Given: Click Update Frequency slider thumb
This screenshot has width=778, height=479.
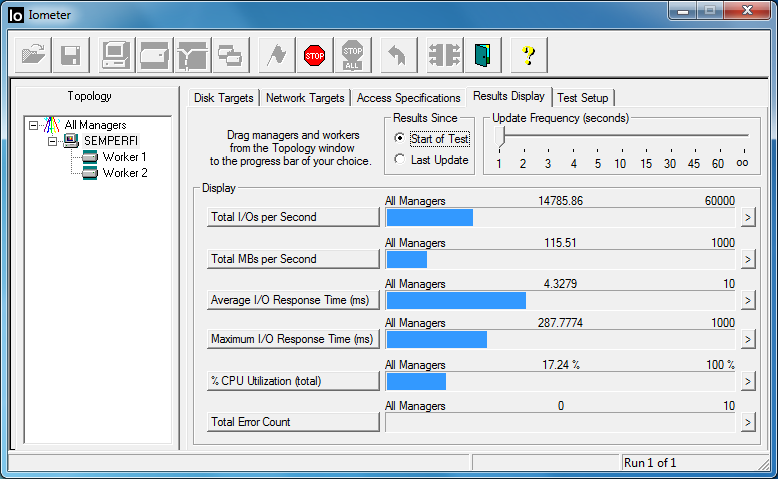Looking at the screenshot, I should tap(500, 137).
